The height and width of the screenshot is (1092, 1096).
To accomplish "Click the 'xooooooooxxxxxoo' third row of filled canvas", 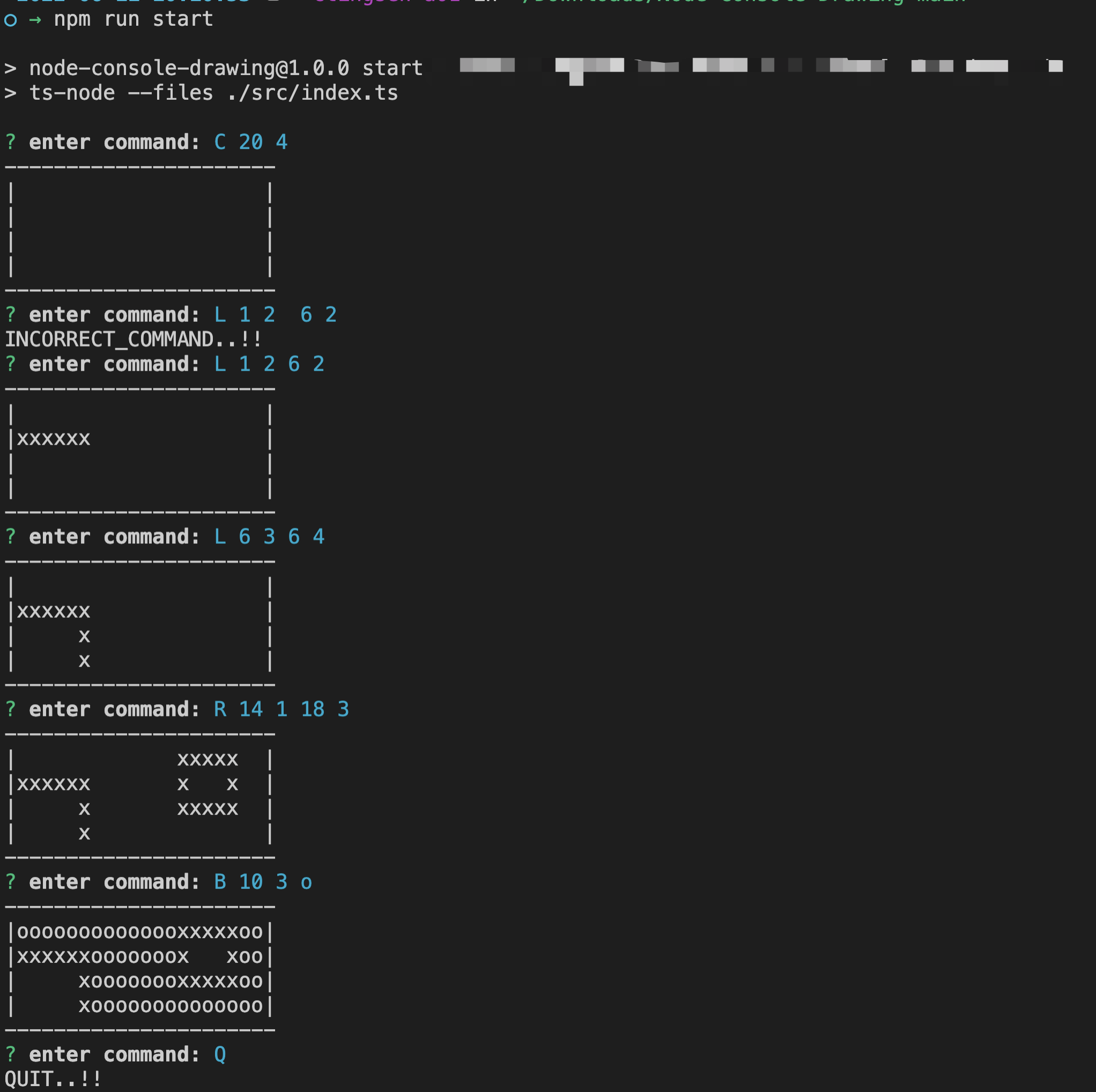I will tap(171, 982).
